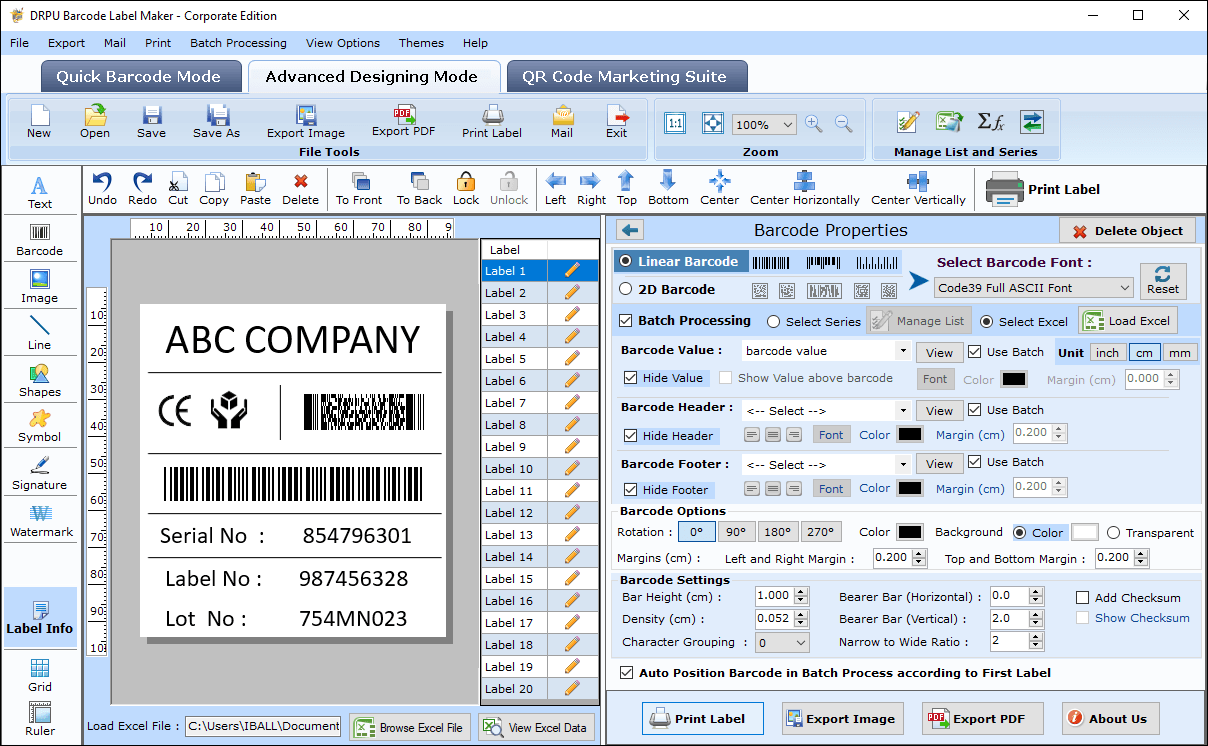Image resolution: width=1208 pixels, height=746 pixels.
Task: Click the Barcode Value color swatch
Action: (1014, 379)
